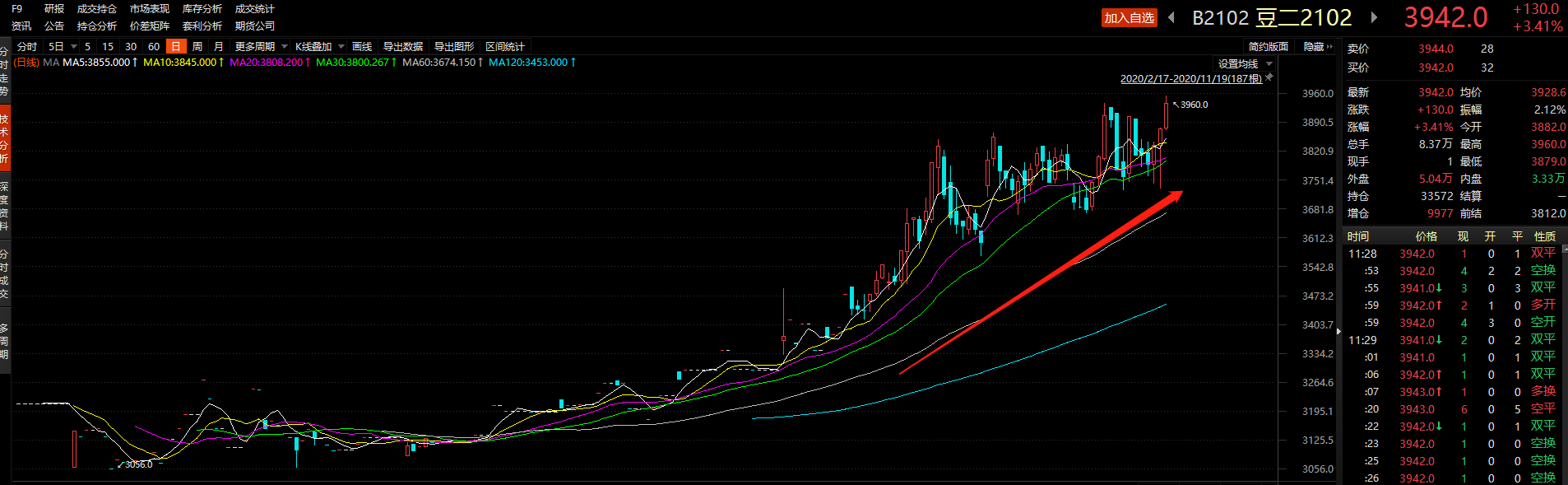Collapse right quote panel via small arrow
This screenshot has height=485, width=1568.
coord(1338,331)
